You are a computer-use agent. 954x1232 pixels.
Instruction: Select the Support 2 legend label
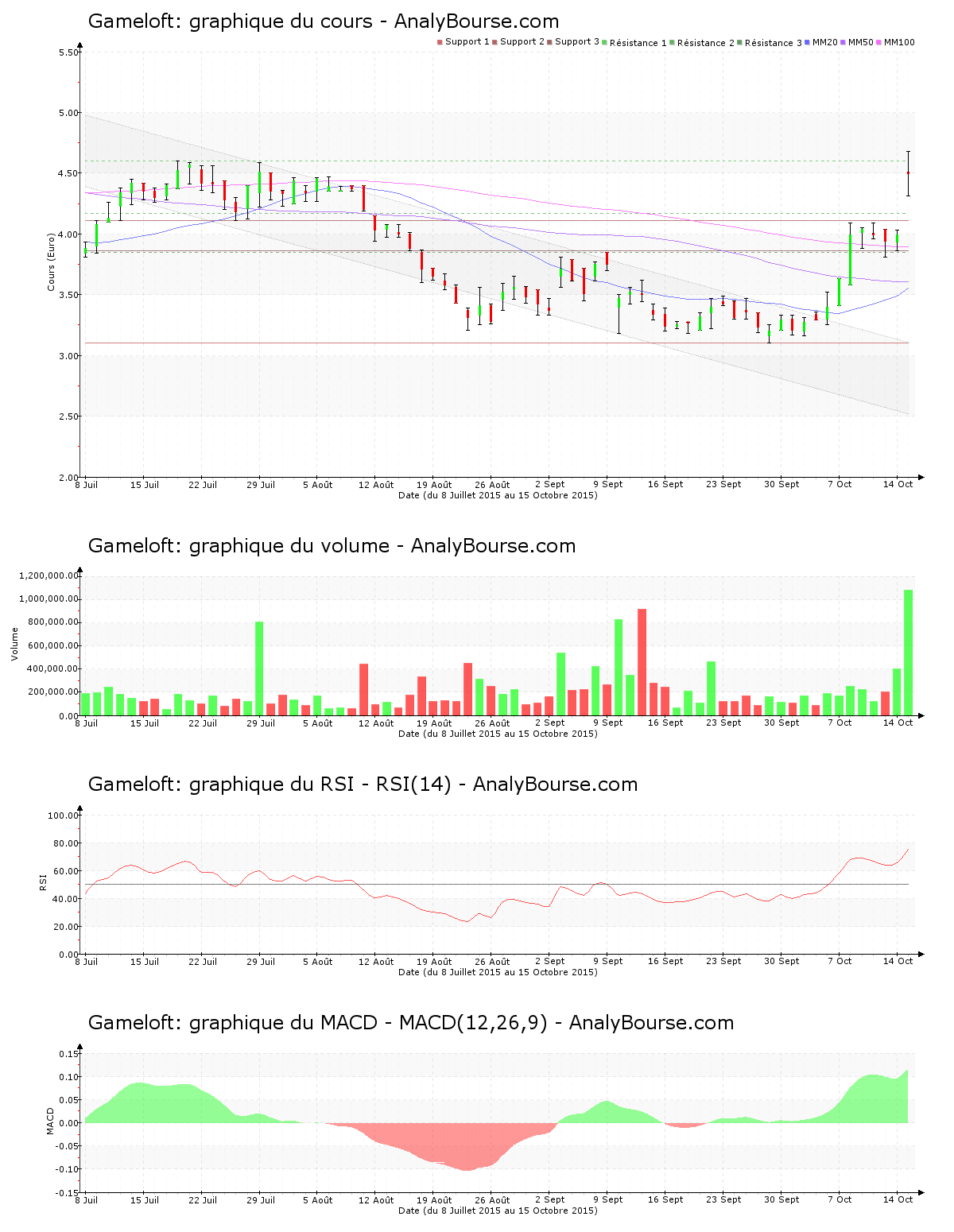click(522, 42)
